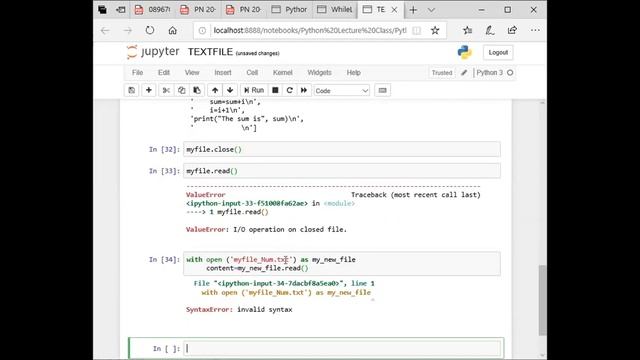Viewport: 640px width, 360px height.
Task: Switch to the WhileL tab
Action: pyautogui.click(x=335, y=9)
